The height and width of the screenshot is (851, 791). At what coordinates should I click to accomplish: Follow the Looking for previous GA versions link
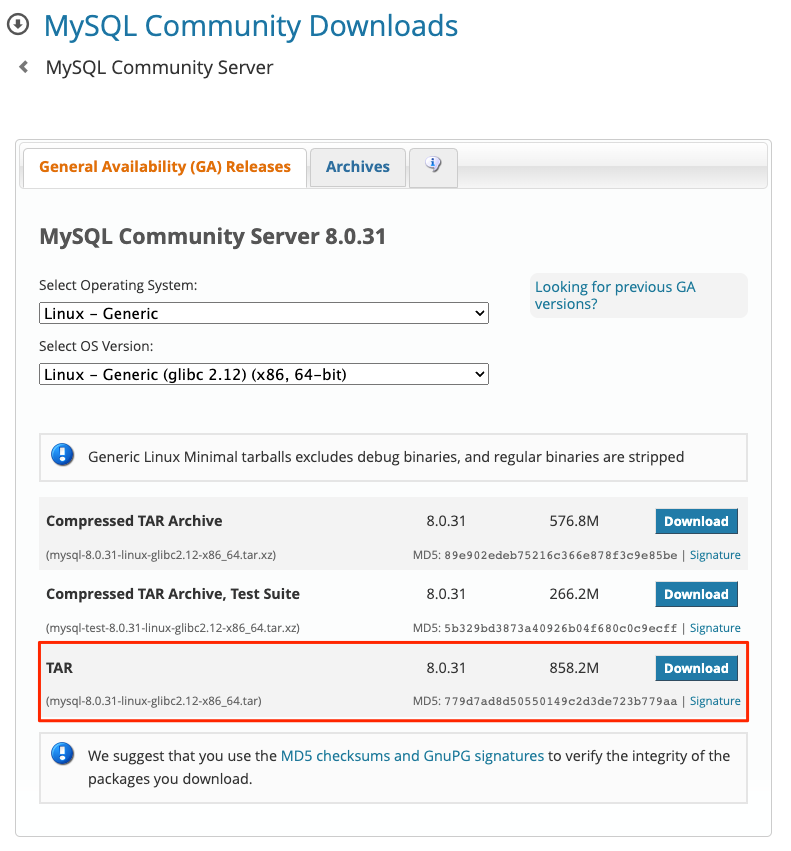(x=615, y=295)
